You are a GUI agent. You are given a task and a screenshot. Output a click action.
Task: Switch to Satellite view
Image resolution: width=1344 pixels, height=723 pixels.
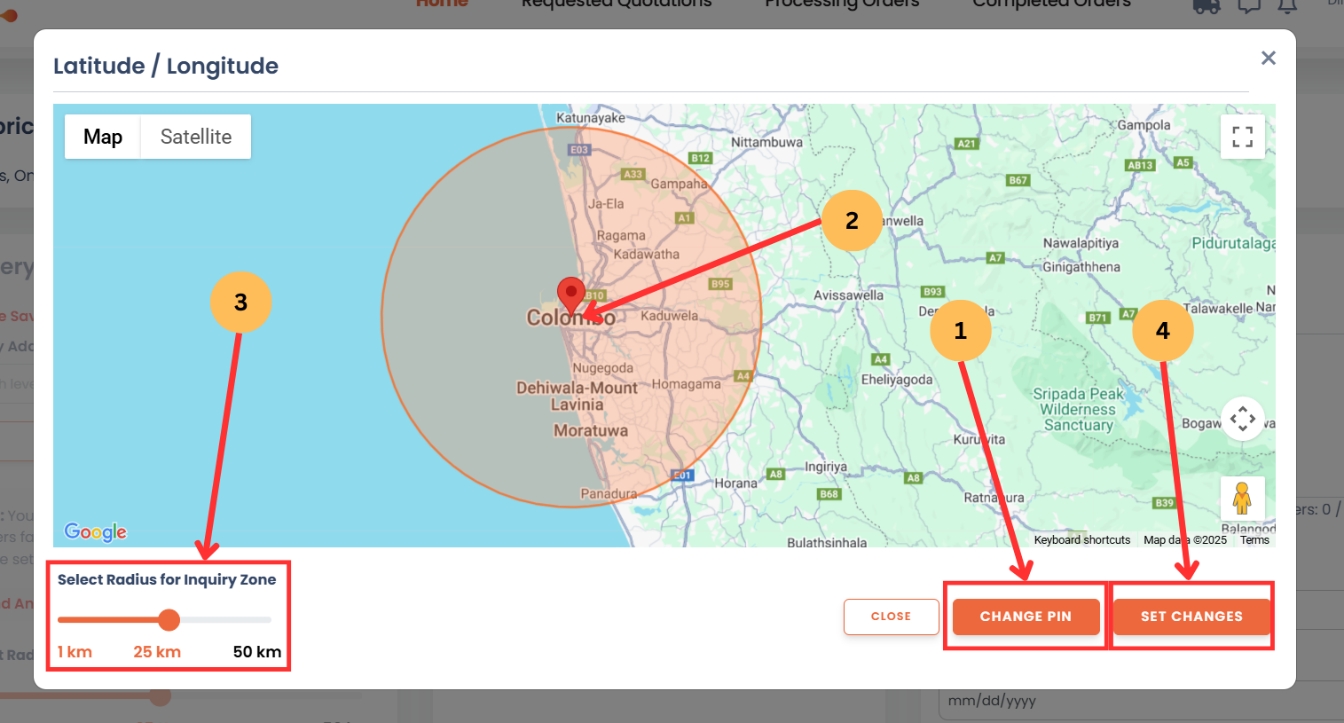(194, 137)
